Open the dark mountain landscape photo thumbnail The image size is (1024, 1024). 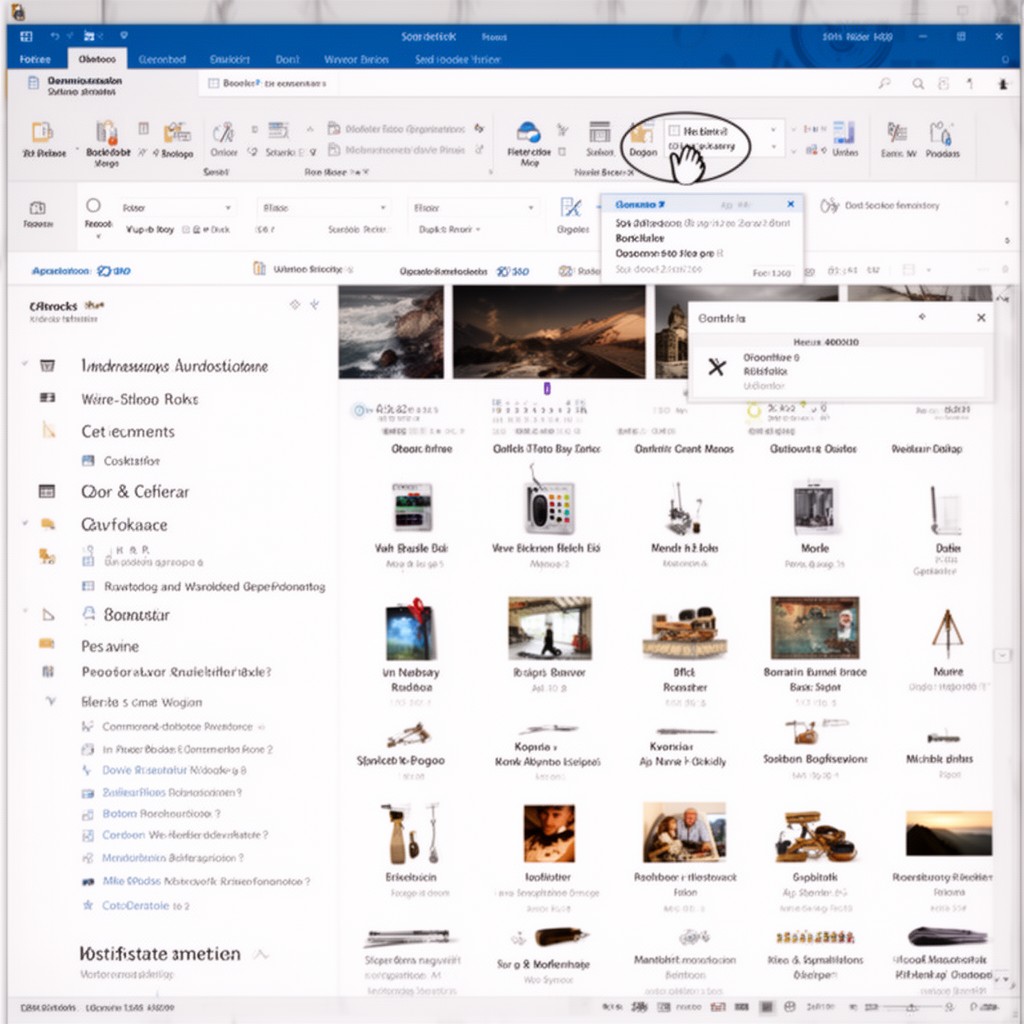(549, 332)
